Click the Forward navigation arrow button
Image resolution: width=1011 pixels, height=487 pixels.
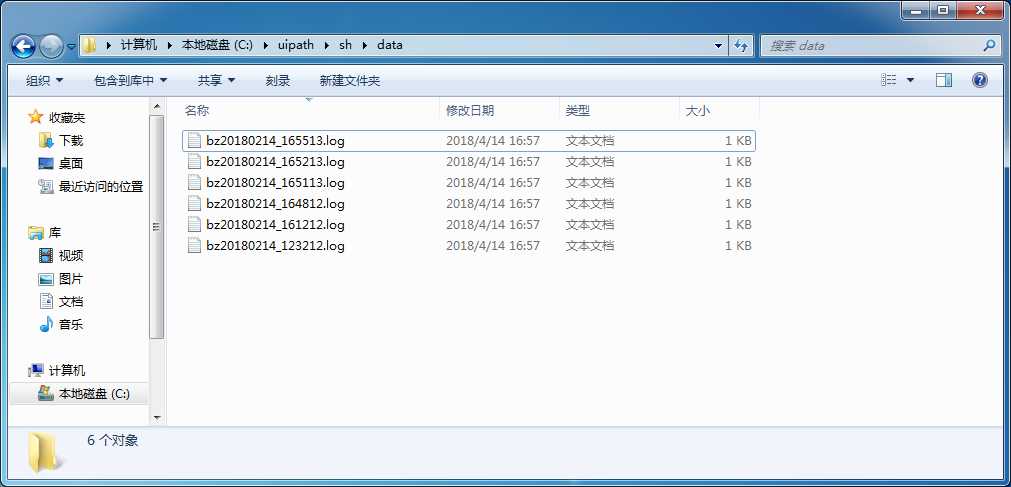pos(50,46)
